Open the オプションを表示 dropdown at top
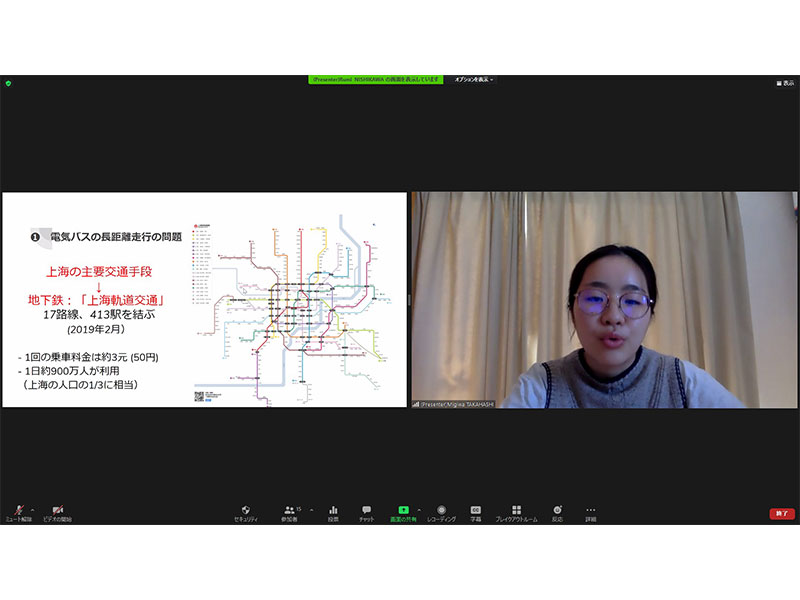800x600 pixels. click(474, 79)
